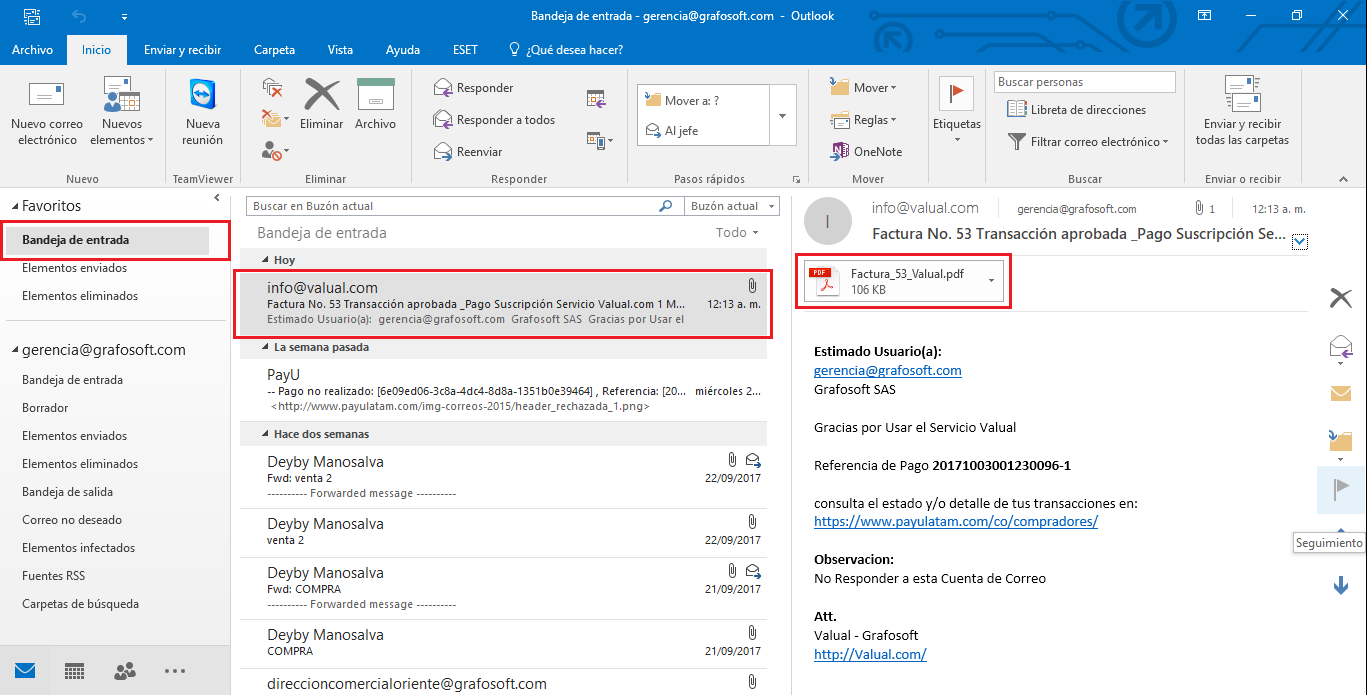Screen dimensions: 1367x695
Task: Open the Vista ribbon tab
Action: (340, 50)
